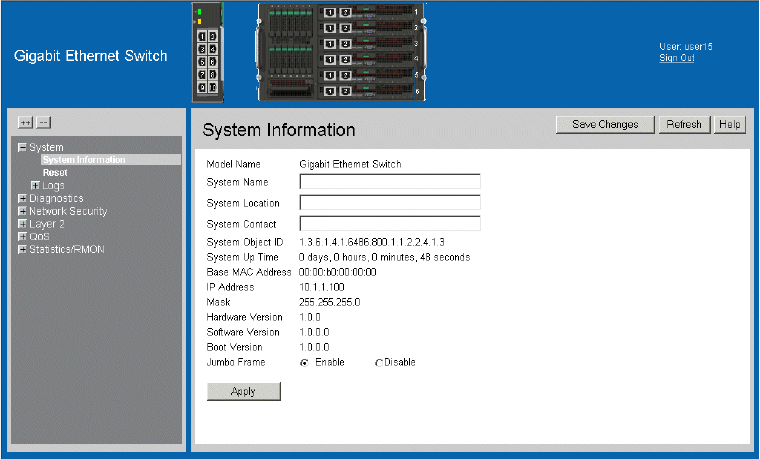The width and height of the screenshot is (760, 459).
Task: Expand the Statistics/RMON node
Action: 22,249
